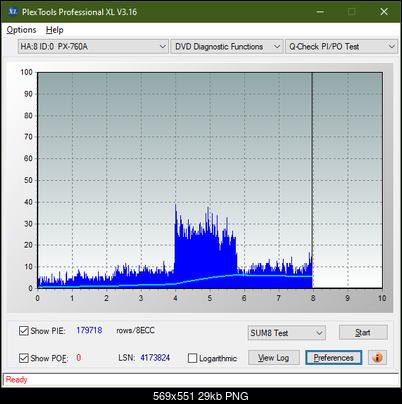Open the DVD Diagnostic Functions dropdown
Screen dimensions: 402x404
point(227,47)
